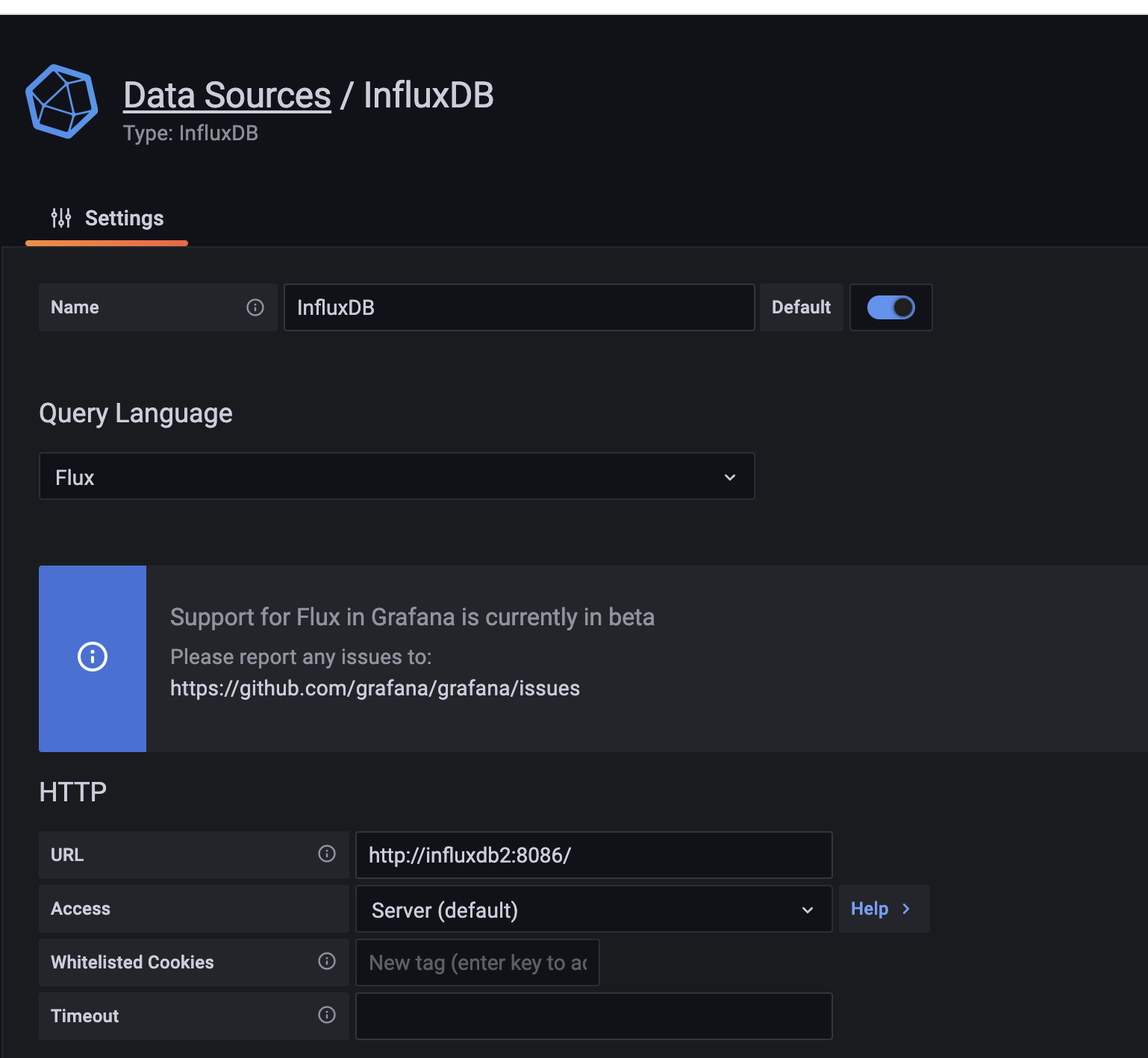Focus the Whitelisted Cookies new tag input
The image size is (1148, 1058).
(478, 962)
